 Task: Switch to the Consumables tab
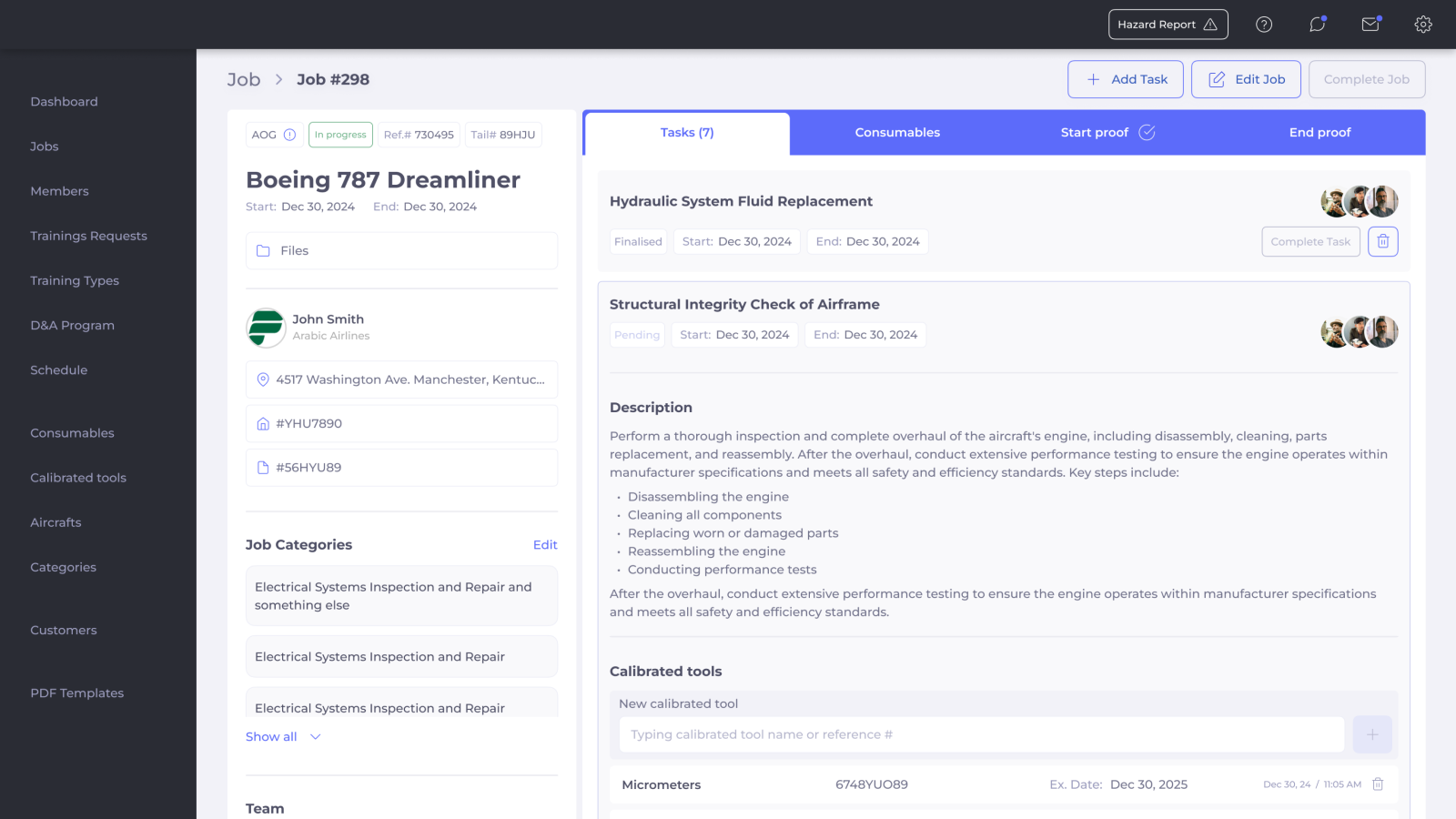[x=896, y=133]
